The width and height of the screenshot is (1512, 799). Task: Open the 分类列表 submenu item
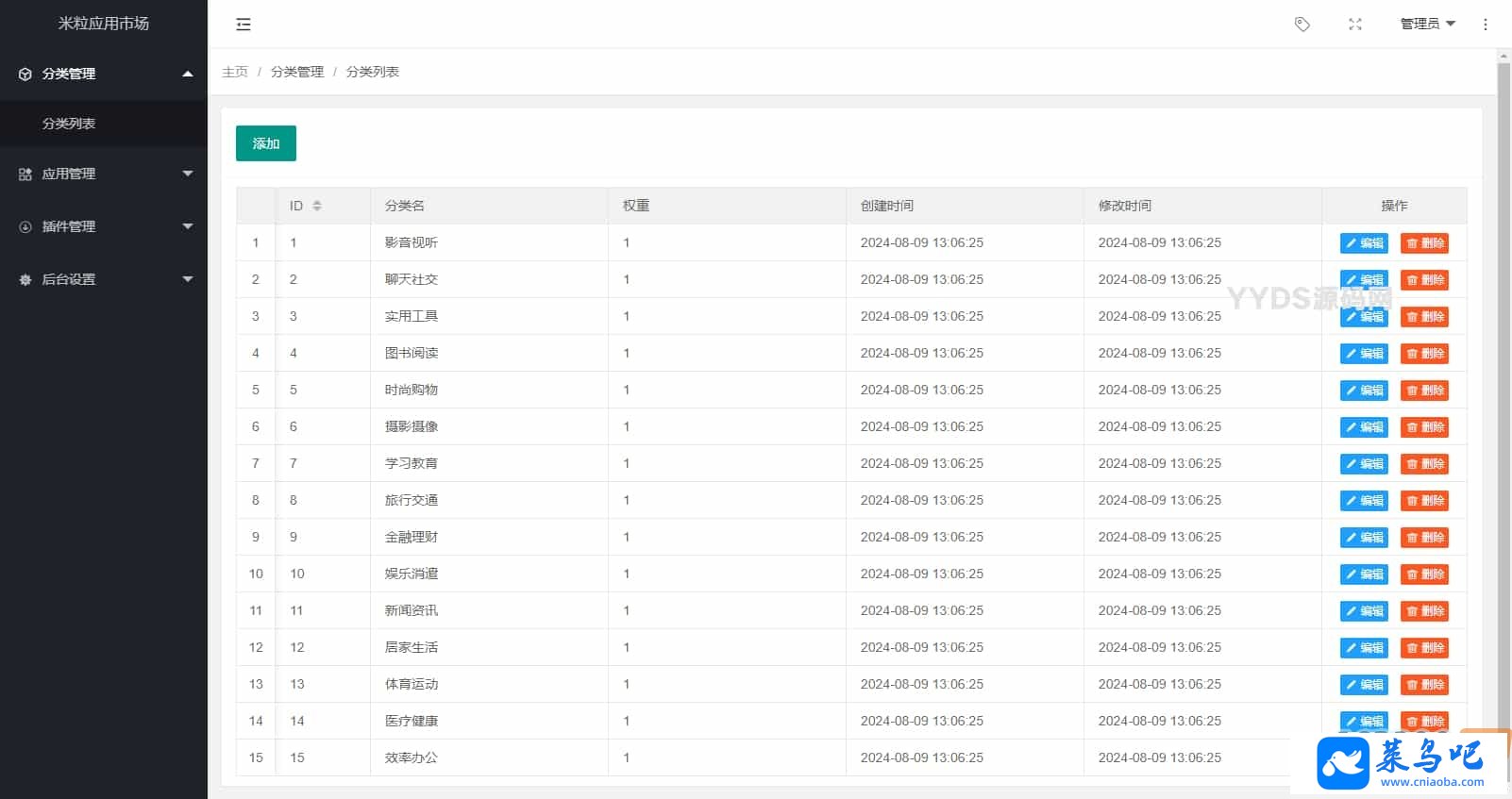point(104,124)
